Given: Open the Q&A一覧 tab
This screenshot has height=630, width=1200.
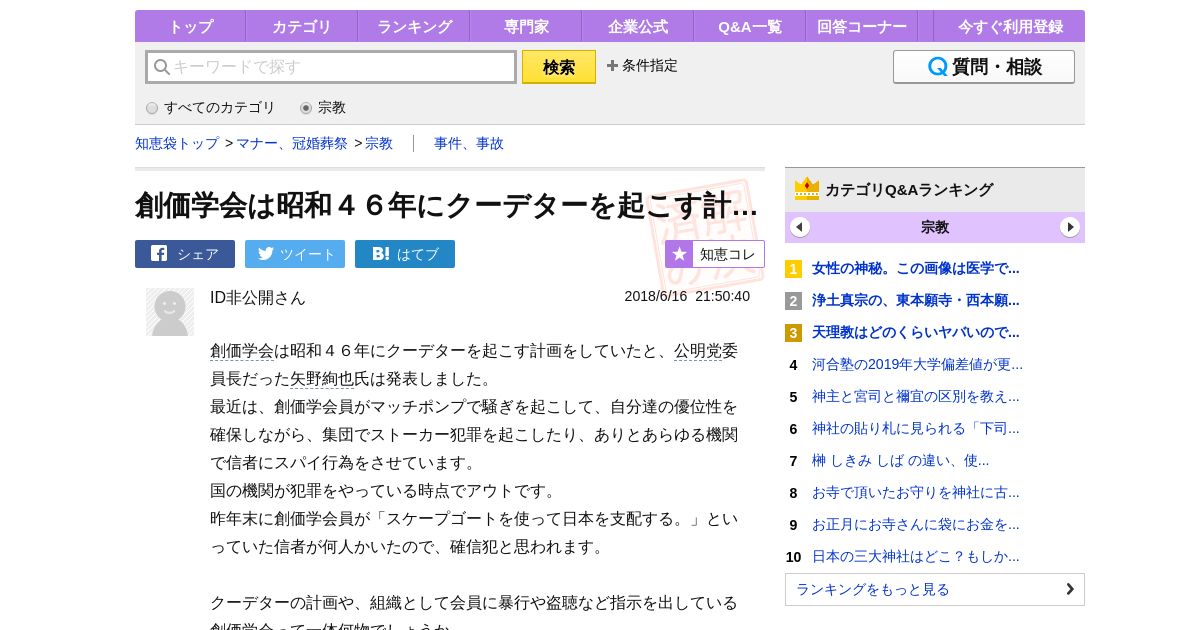Looking at the screenshot, I should pyautogui.click(x=750, y=26).
